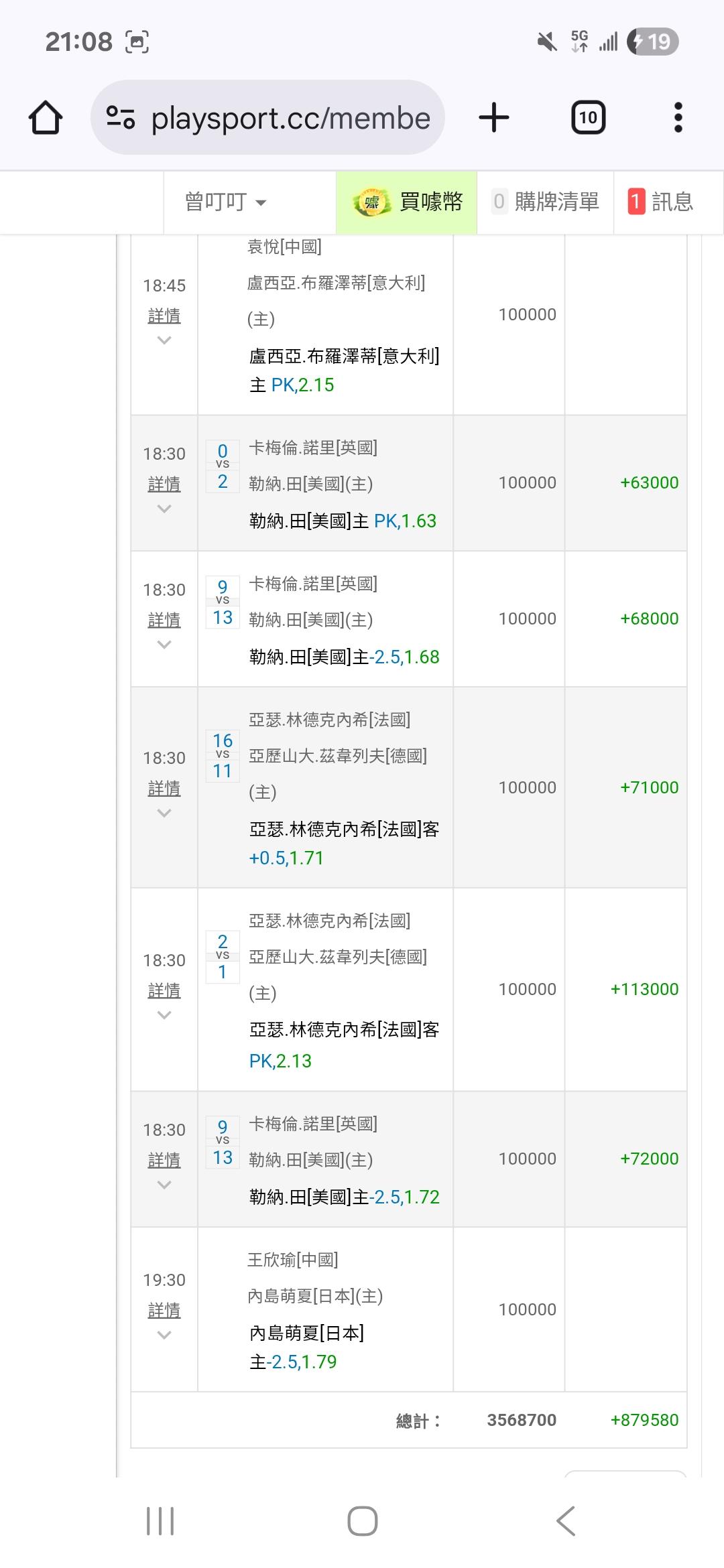Screen dimensions: 724x1568
Task: Tap the site settings icon in address bar
Action: click(121, 118)
